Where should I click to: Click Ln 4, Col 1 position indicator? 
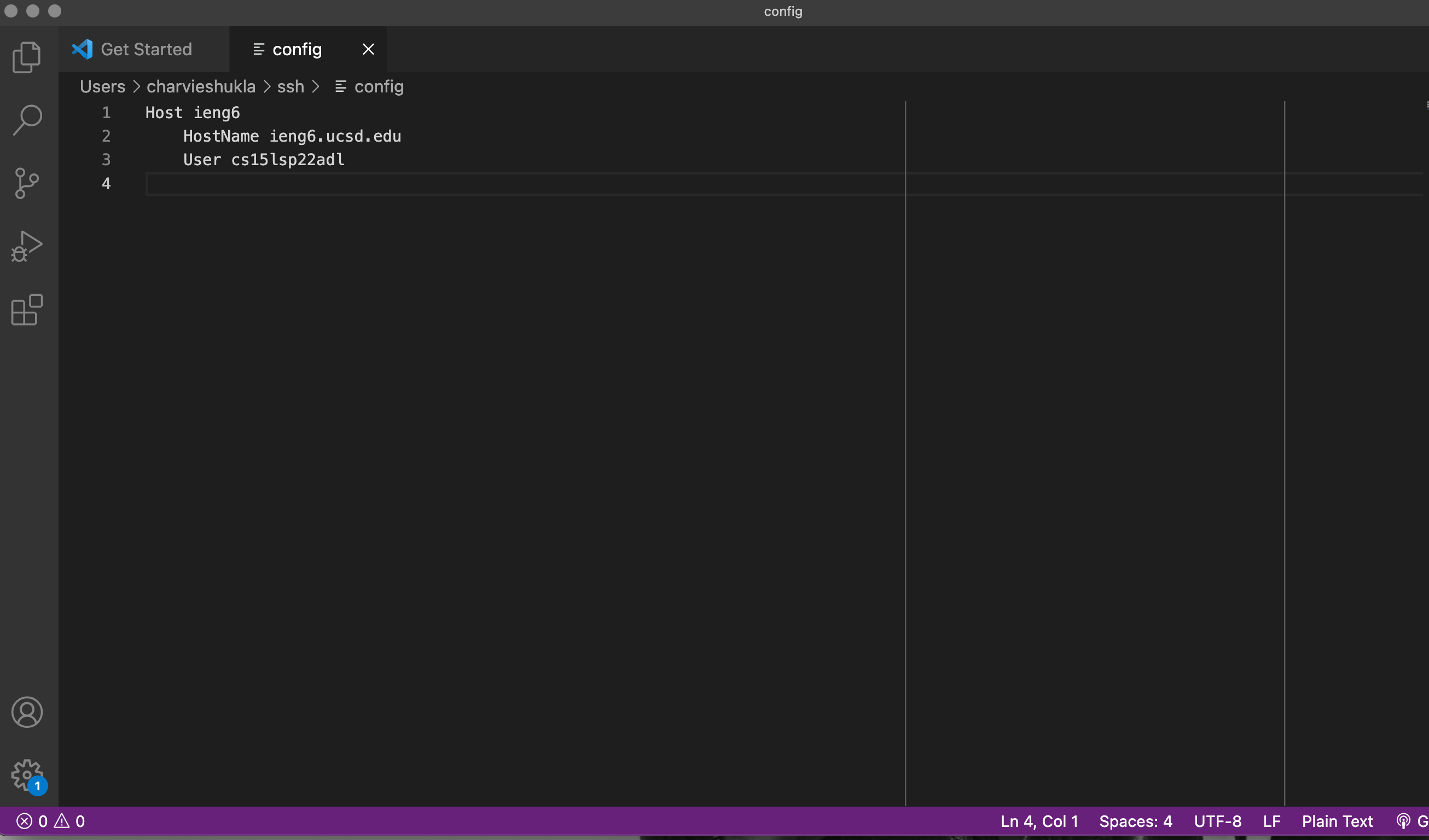point(1039,821)
